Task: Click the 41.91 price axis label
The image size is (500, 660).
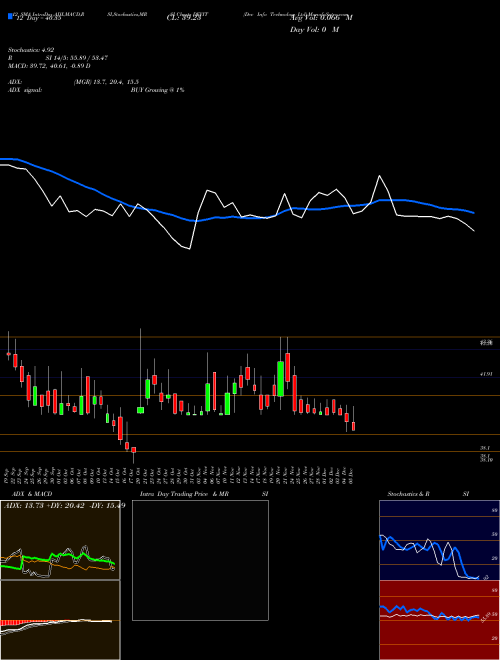Action: [486, 374]
